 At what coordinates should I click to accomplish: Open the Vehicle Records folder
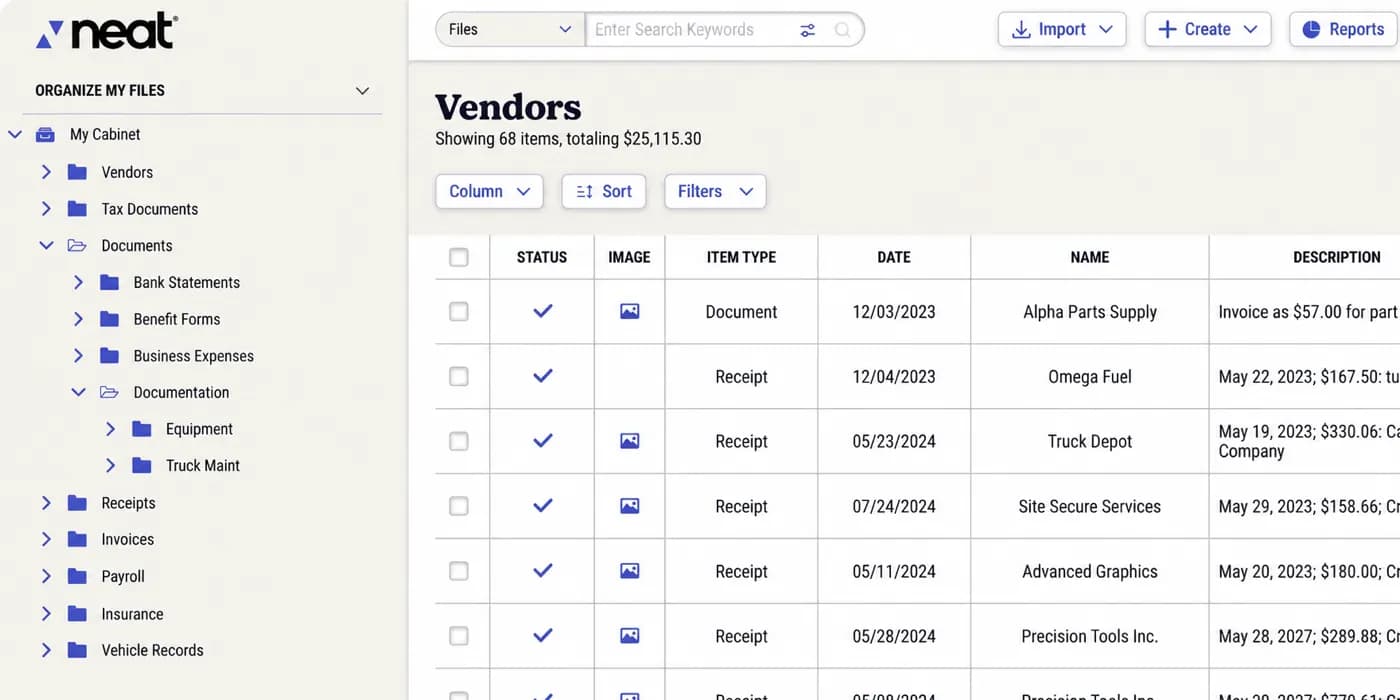[152, 650]
